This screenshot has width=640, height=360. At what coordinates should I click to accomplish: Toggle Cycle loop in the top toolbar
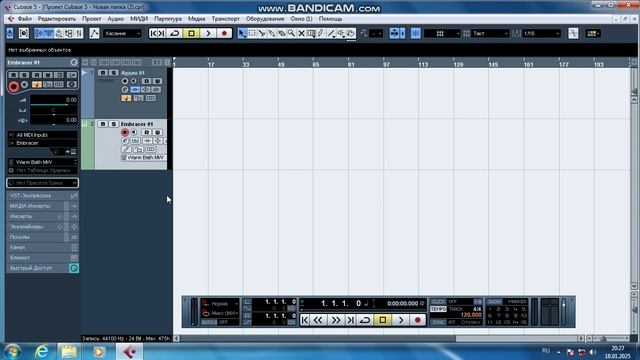tap(175, 33)
